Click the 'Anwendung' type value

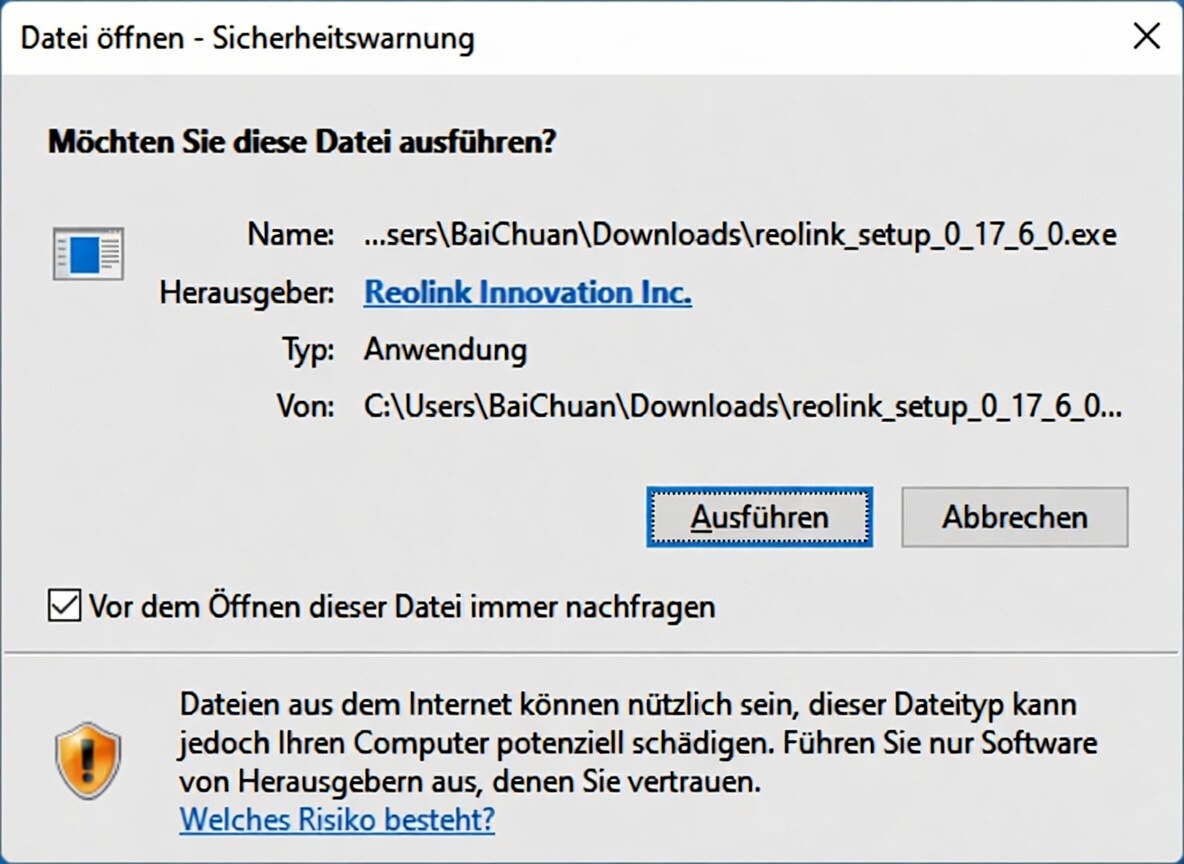click(x=446, y=350)
